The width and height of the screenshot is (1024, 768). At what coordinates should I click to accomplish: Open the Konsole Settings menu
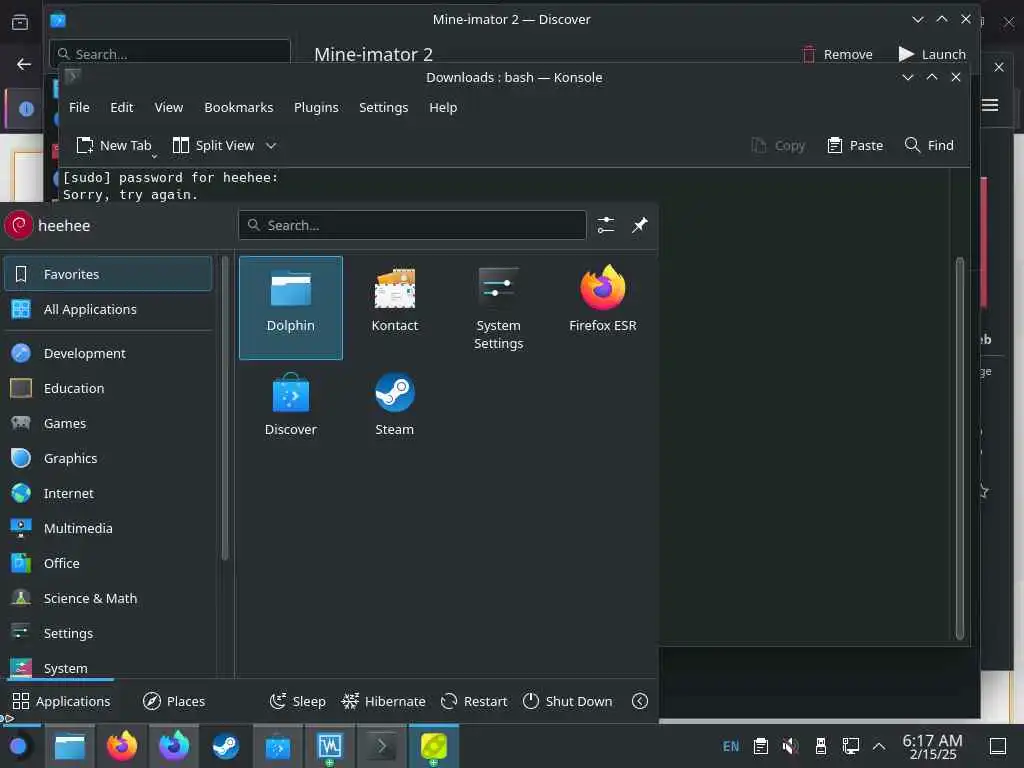383,108
